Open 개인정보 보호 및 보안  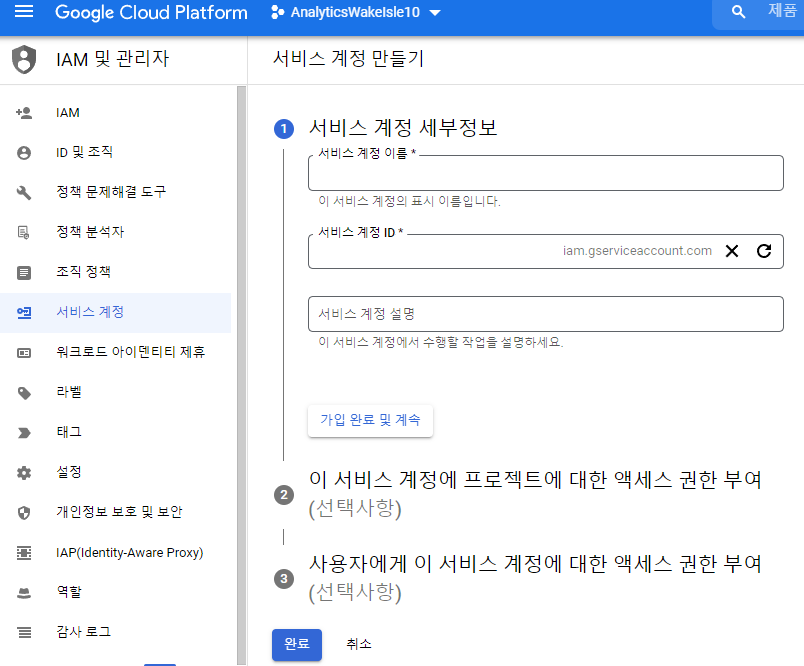(119, 512)
